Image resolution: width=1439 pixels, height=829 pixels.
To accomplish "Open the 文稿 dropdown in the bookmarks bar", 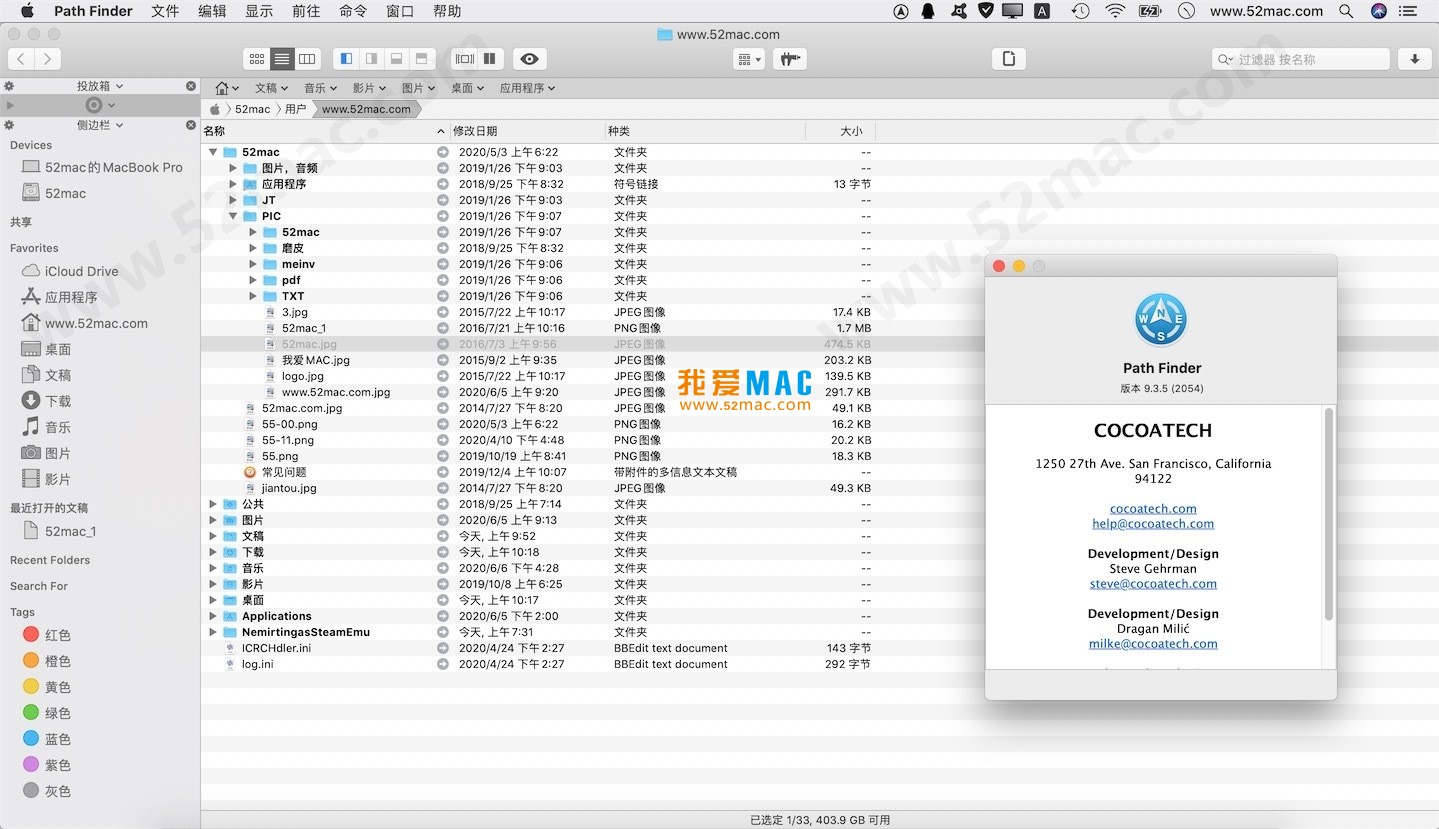I will pyautogui.click(x=270, y=88).
